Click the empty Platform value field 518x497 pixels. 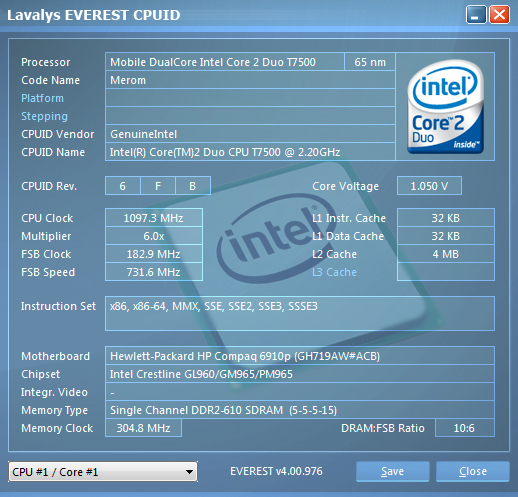click(x=250, y=98)
